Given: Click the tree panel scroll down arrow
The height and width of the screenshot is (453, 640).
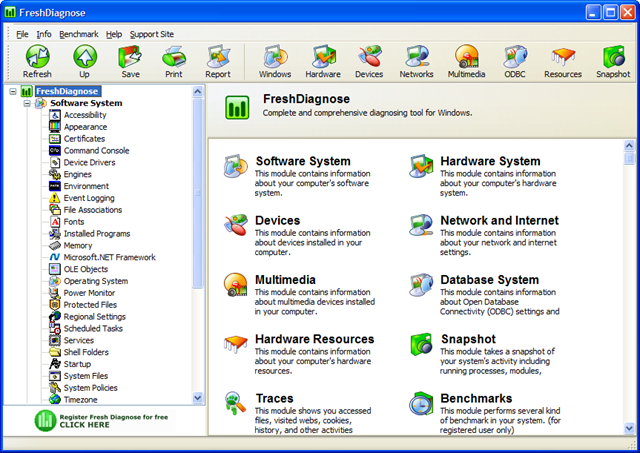Looking at the screenshot, I should [198, 397].
